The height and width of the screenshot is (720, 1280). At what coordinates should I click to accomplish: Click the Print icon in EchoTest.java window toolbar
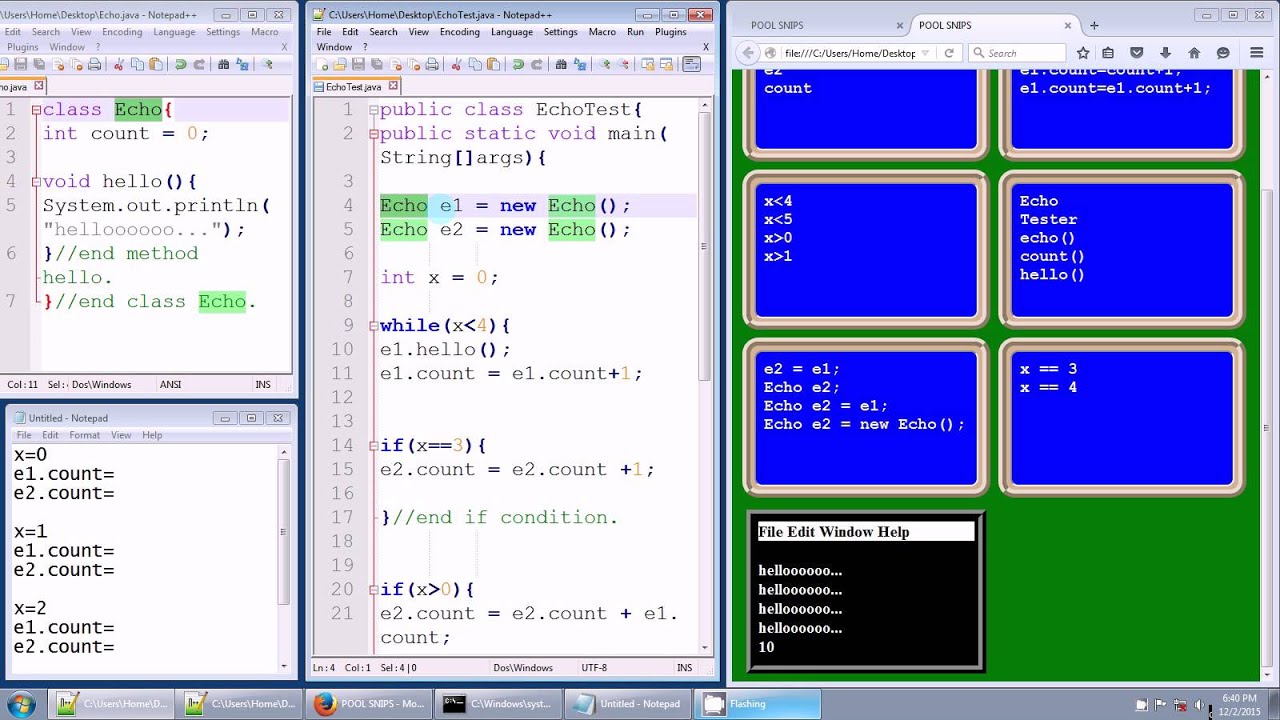coord(432,64)
